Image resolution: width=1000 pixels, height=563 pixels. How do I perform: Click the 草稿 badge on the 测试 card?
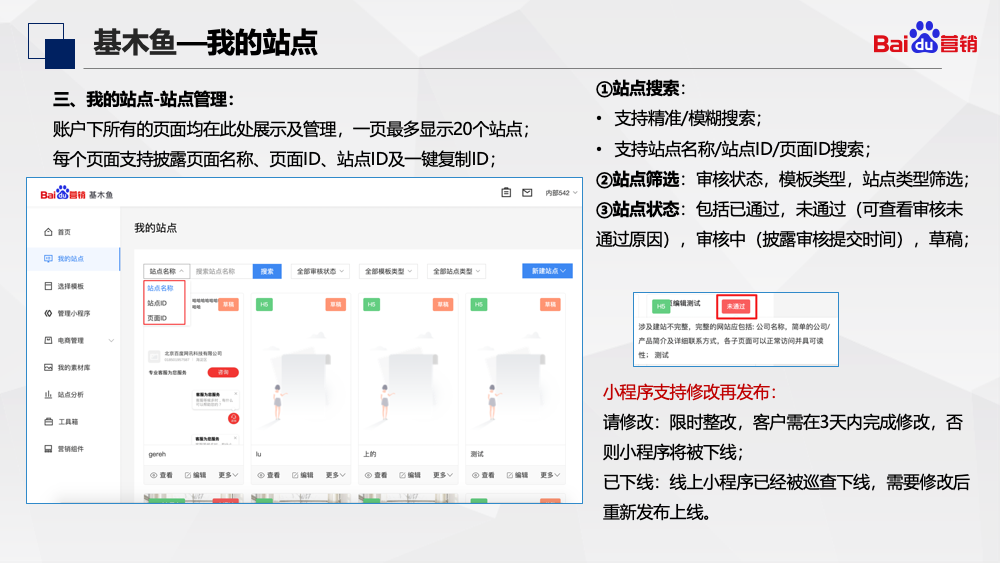[550, 305]
